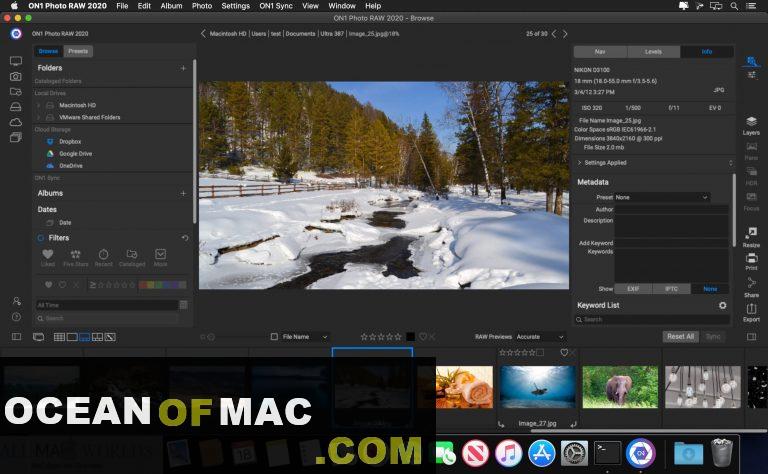Go to the next photo arrow
Image resolution: width=768 pixels, height=474 pixels.
tap(565, 34)
